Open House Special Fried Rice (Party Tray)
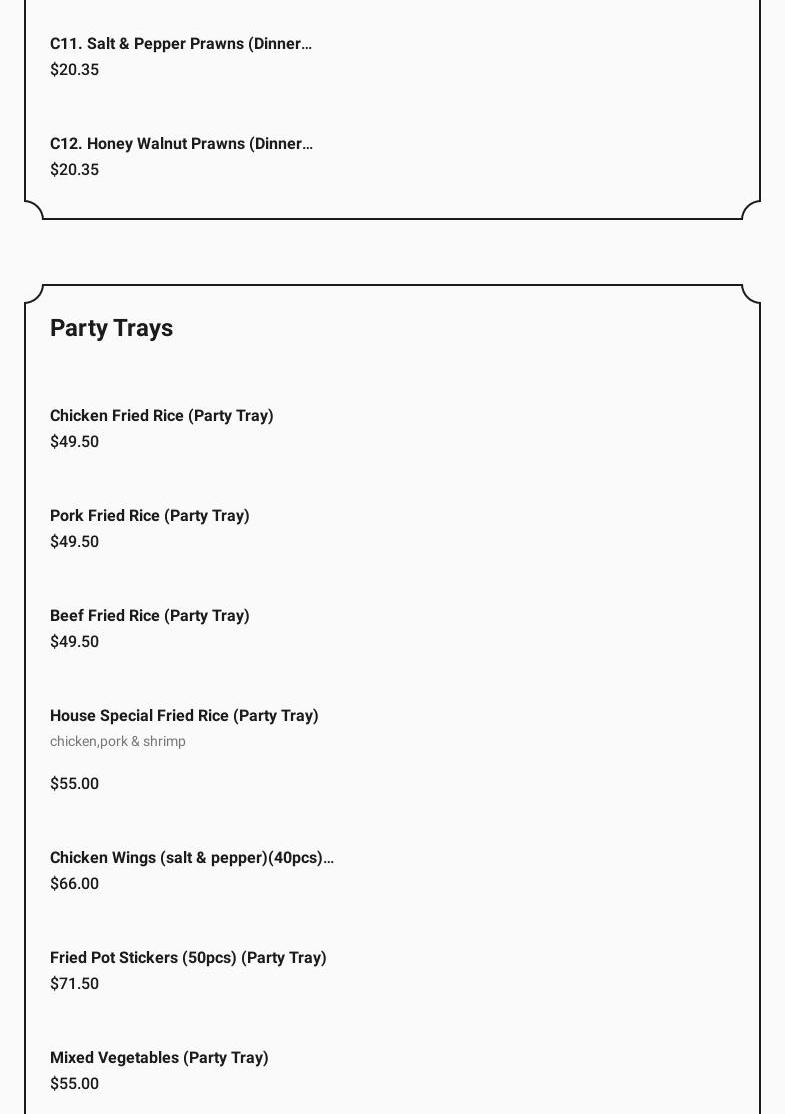This screenshot has height=1114, width=785. coord(184,716)
